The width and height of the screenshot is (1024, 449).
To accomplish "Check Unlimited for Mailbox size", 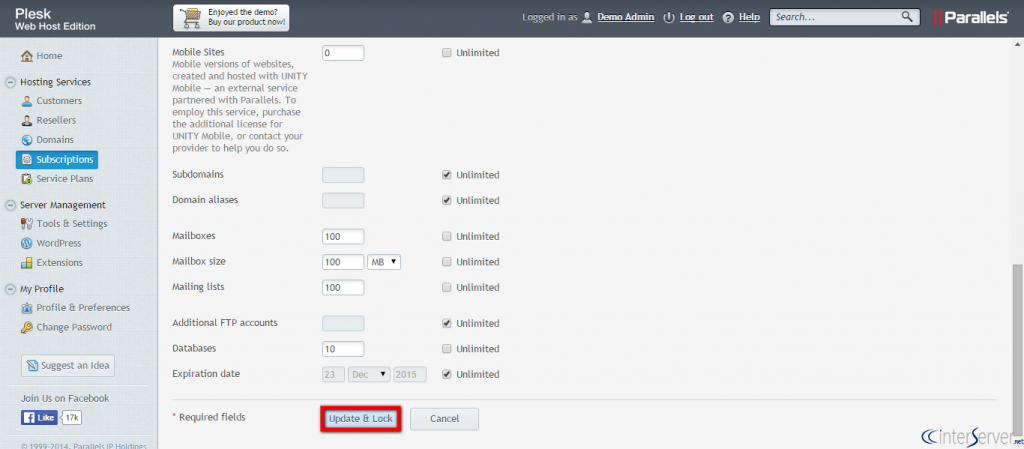I will click(x=447, y=262).
